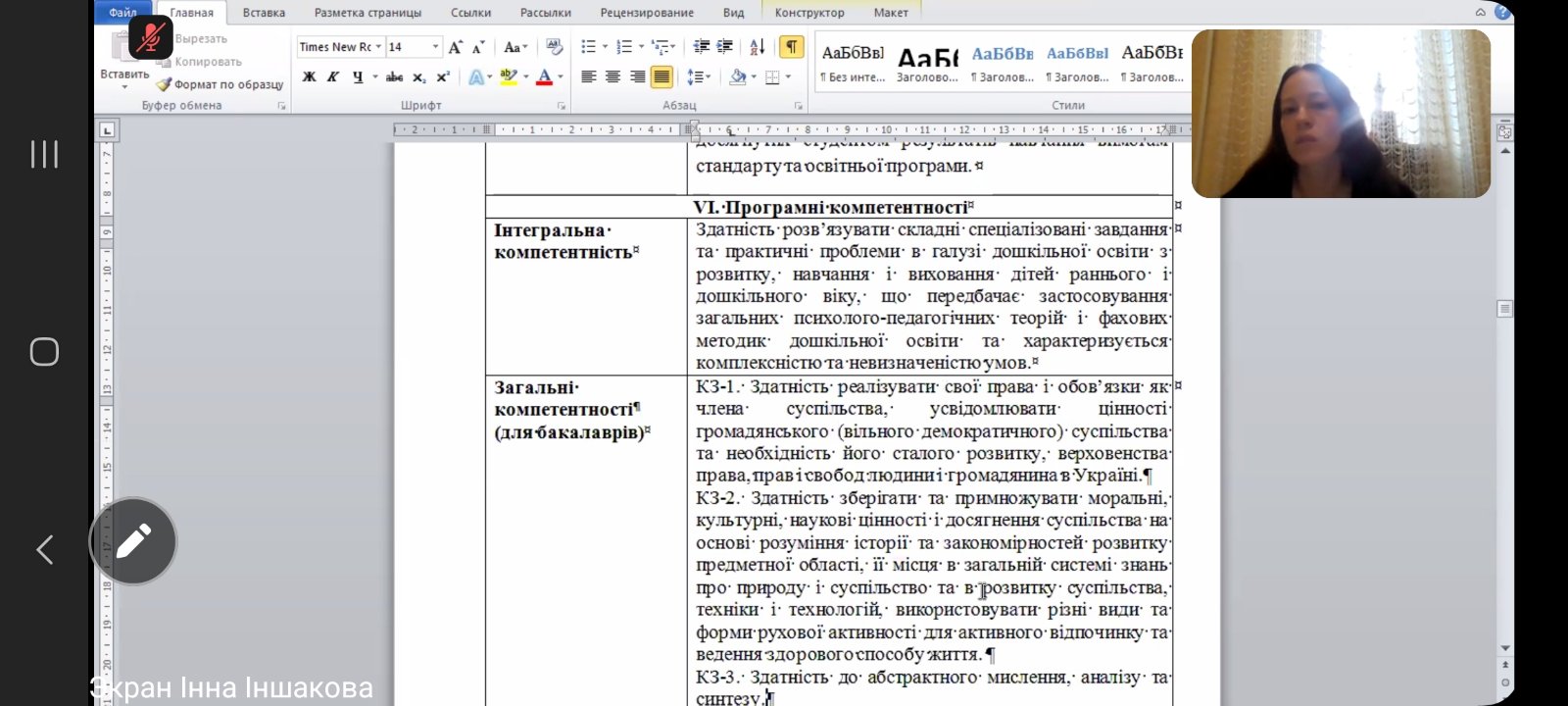This screenshot has height=706, width=1568.
Task: Click the vertical scrollbar thumb
Action: click(x=1505, y=309)
